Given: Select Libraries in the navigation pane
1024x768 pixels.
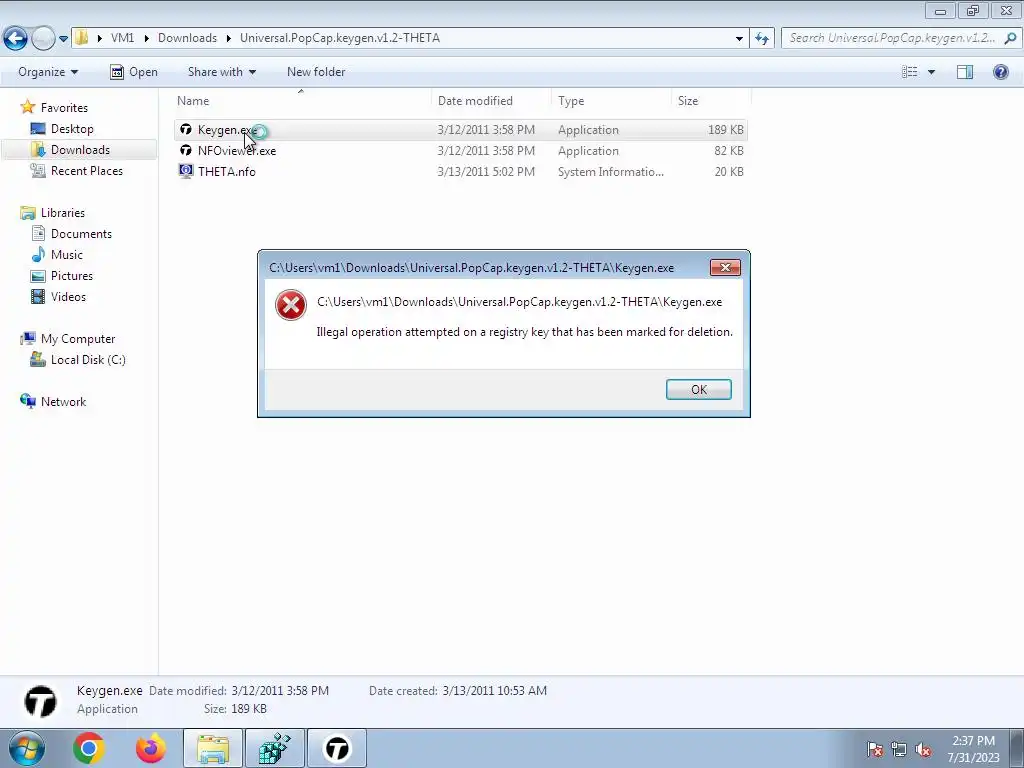Looking at the screenshot, I should coord(63,213).
